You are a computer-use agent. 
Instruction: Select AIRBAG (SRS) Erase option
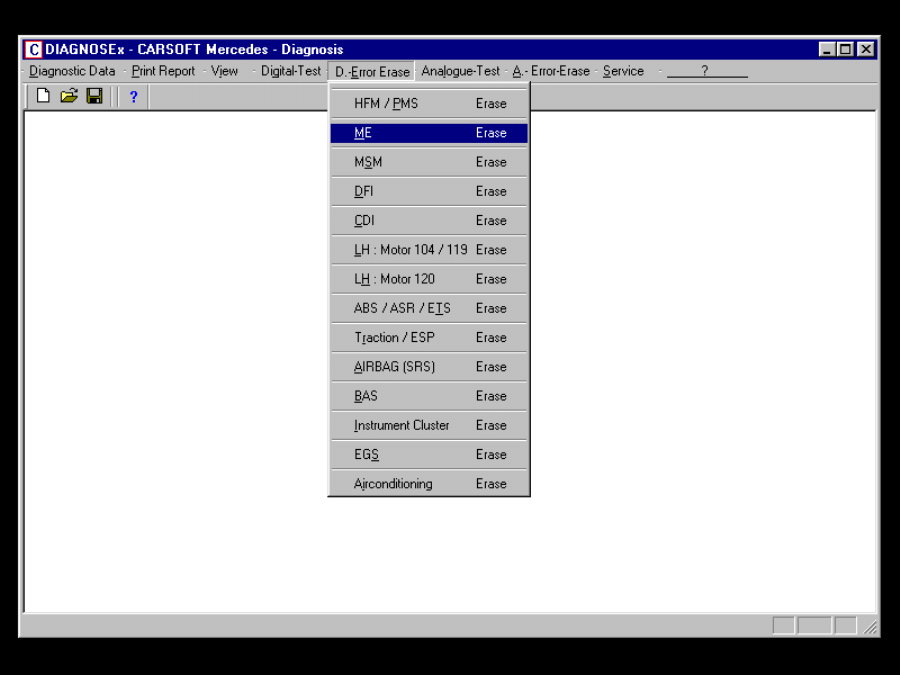click(429, 367)
